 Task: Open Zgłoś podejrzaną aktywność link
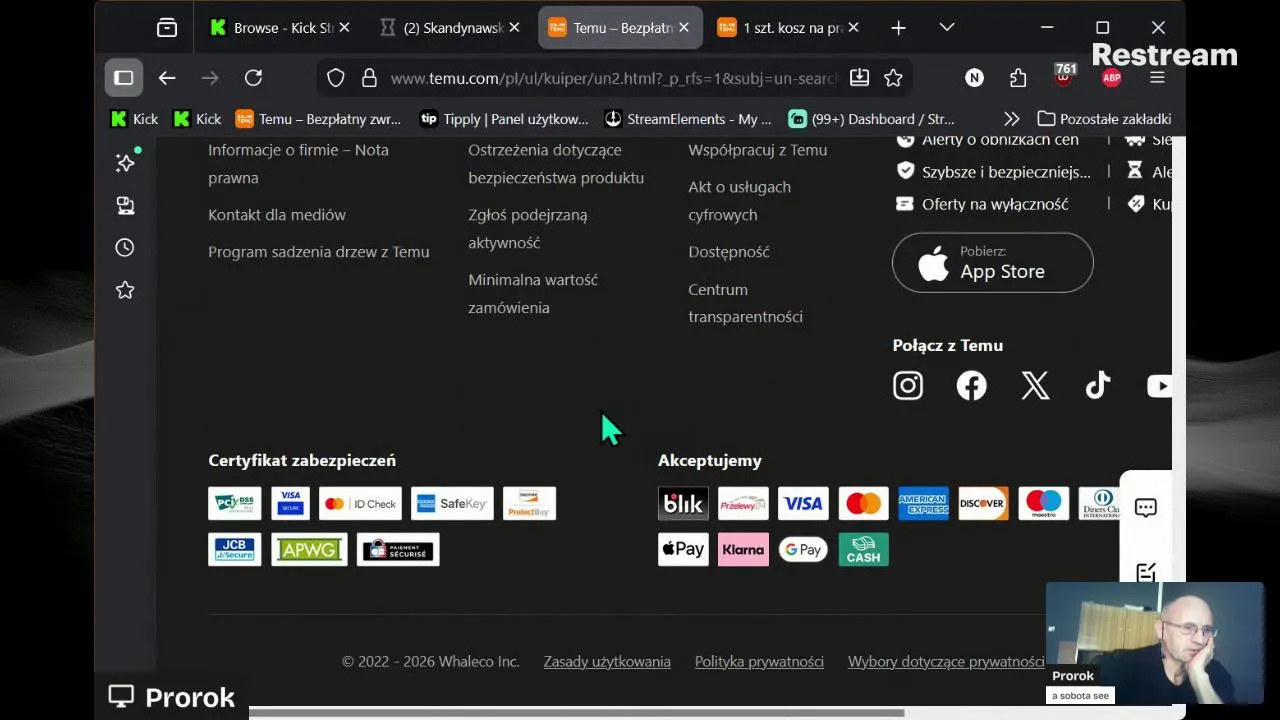pyautogui.click(x=528, y=229)
